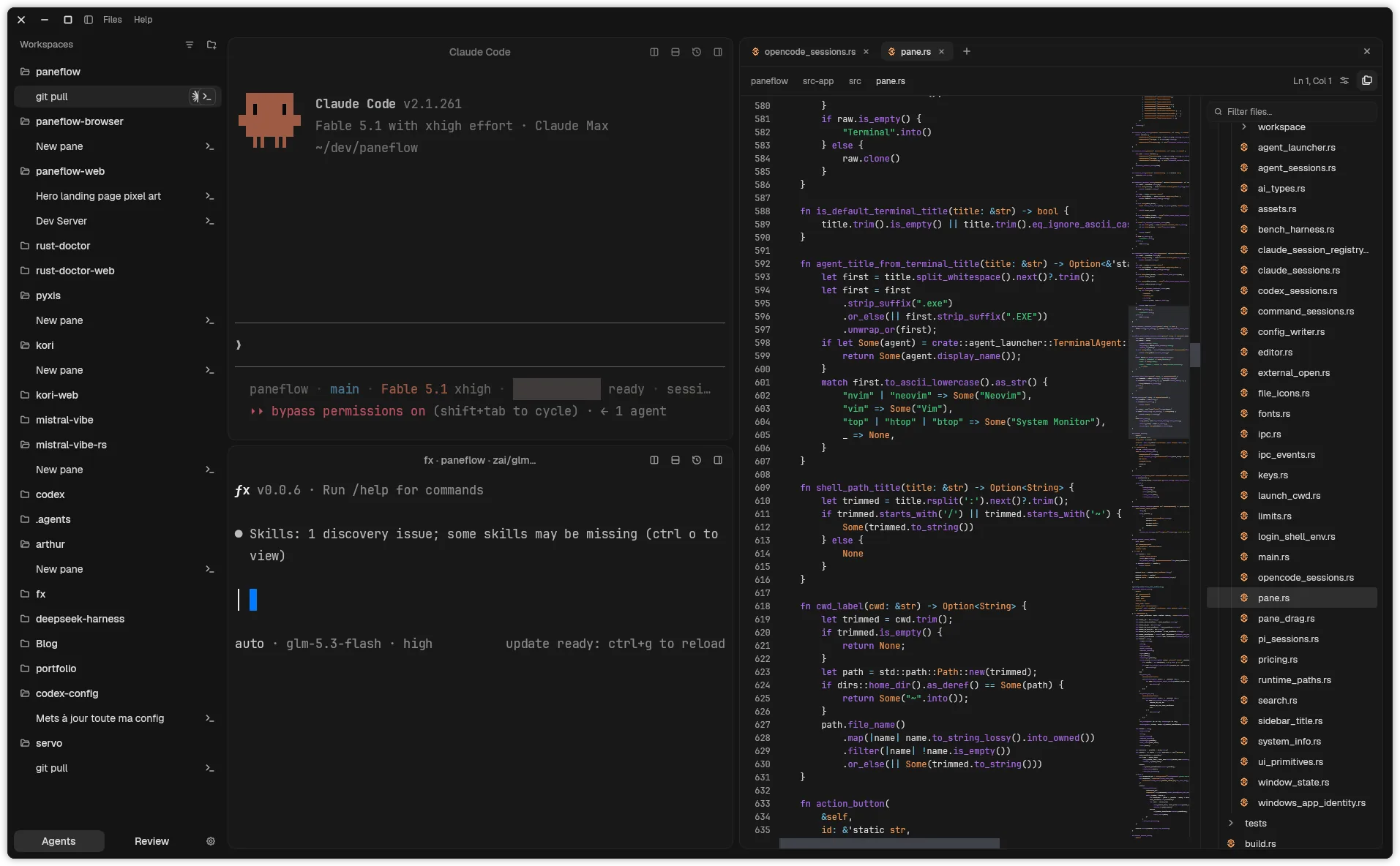Click the mistral-vibe workspace
Image resolution: width=1400 pixels, height=866 pixels.
coord(64,420)
